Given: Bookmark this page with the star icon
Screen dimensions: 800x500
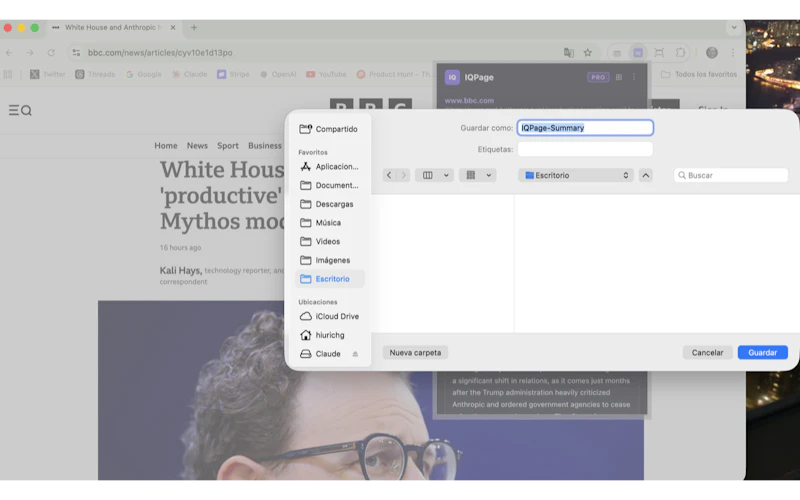Looking at the screenshot, I should click(x=588, y=53).
